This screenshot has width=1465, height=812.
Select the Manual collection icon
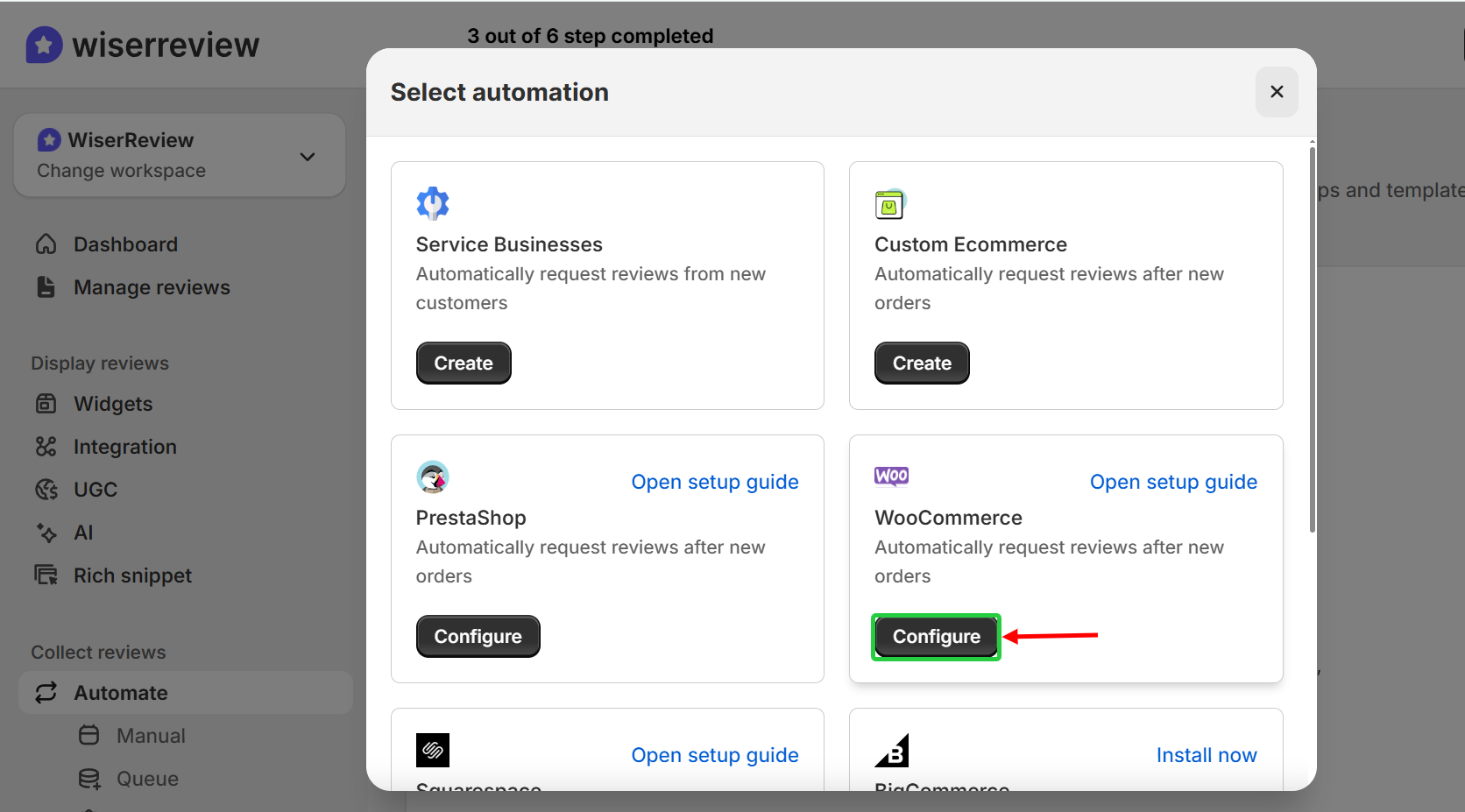(x=88, y=735)
